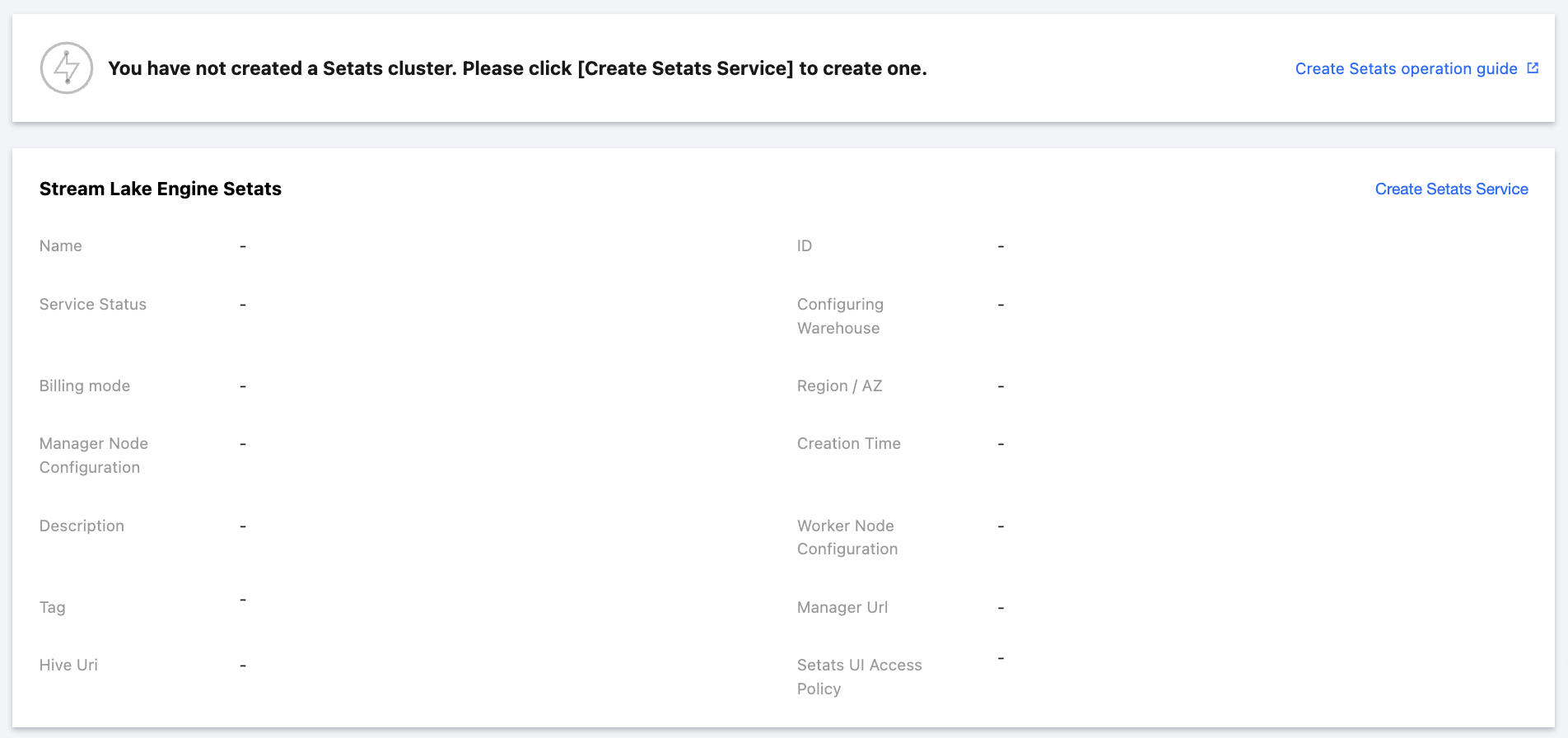This screenshot has width=1568, height=738.
Task: Click the Create Setats Service link
Action: coord(1451,189)
